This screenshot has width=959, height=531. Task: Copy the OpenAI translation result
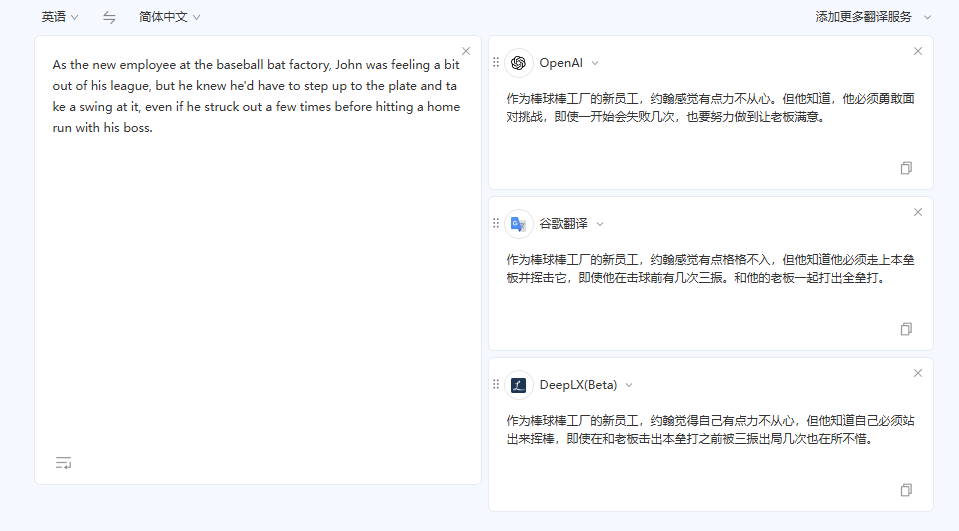(x=906, y=168)
